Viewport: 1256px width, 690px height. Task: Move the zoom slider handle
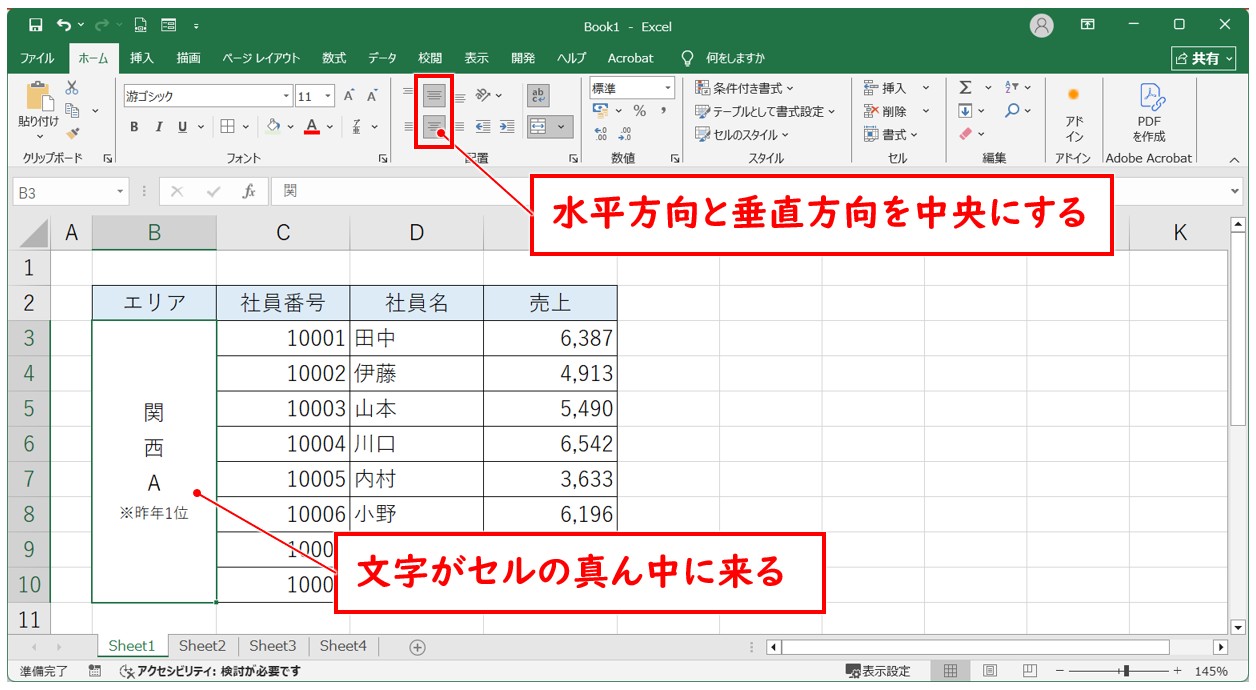pyautogui.click(x=1126, y=671)
